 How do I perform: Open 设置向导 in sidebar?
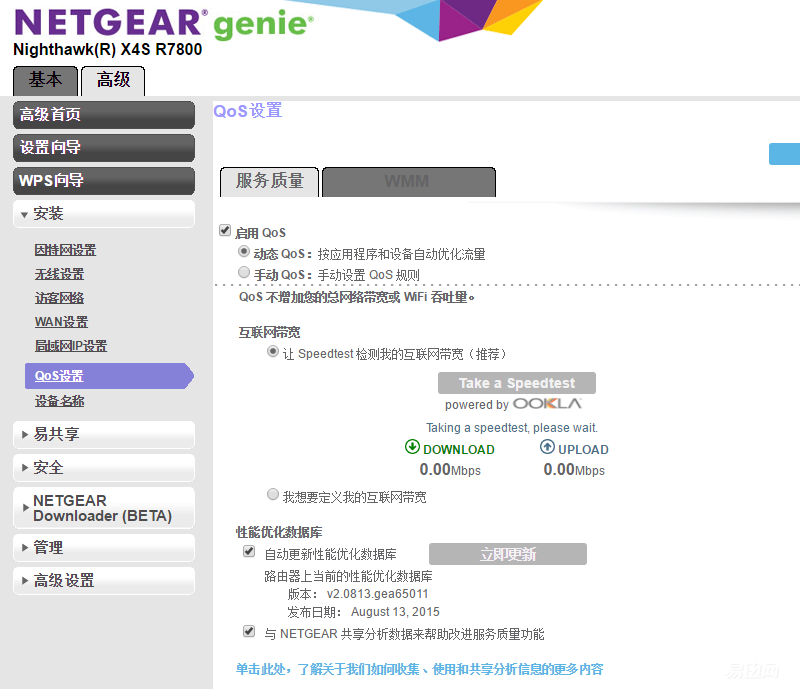[104, 148]
